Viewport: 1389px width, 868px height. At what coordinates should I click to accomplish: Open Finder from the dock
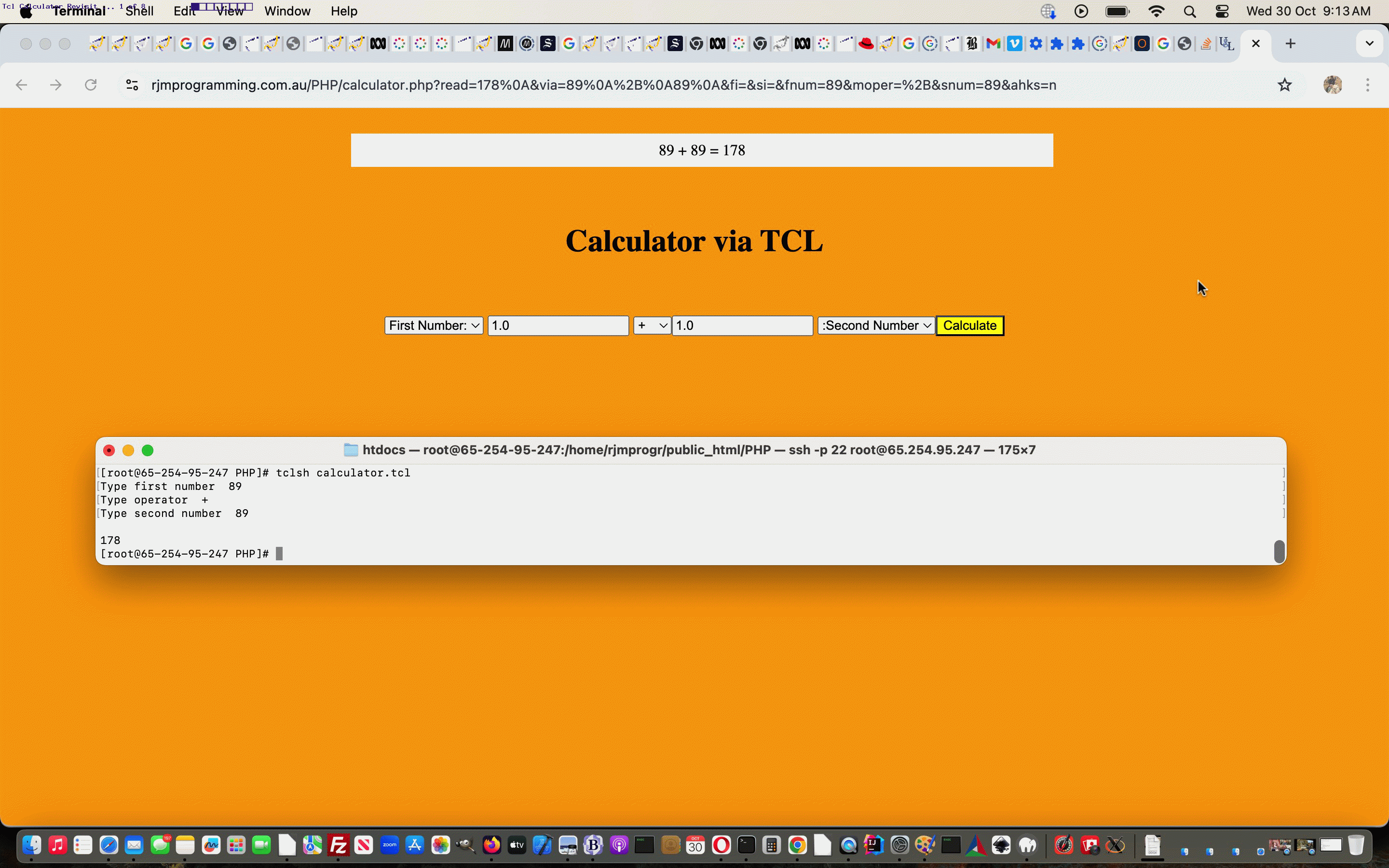coord(32,845)
